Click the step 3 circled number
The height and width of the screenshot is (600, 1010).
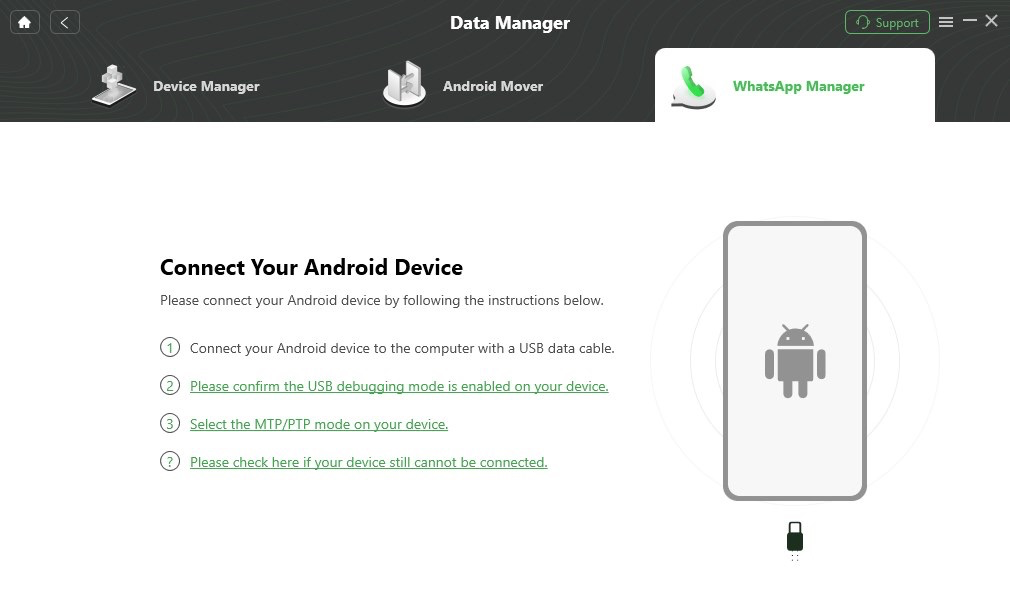coord(170,423)
